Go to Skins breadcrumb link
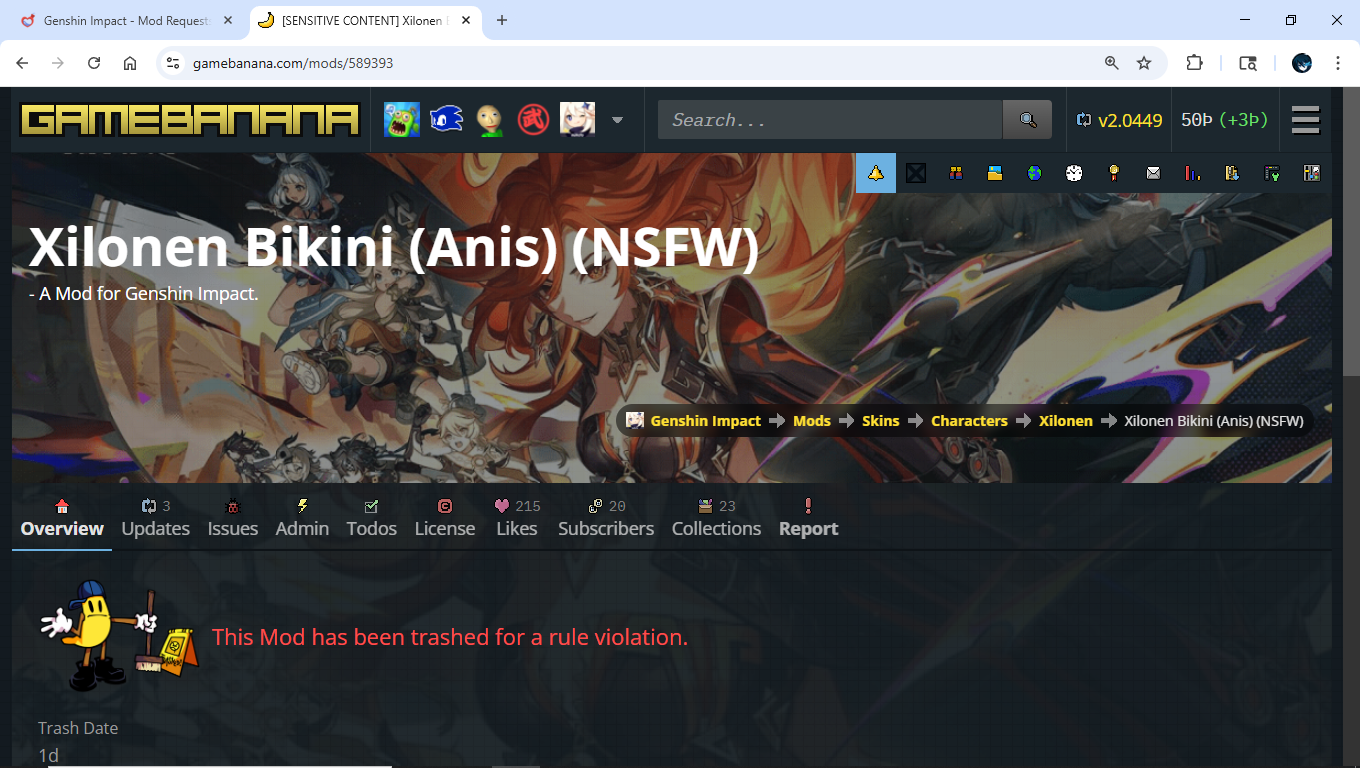This screenshot has height=768, width=1360. tap(881, 421)
